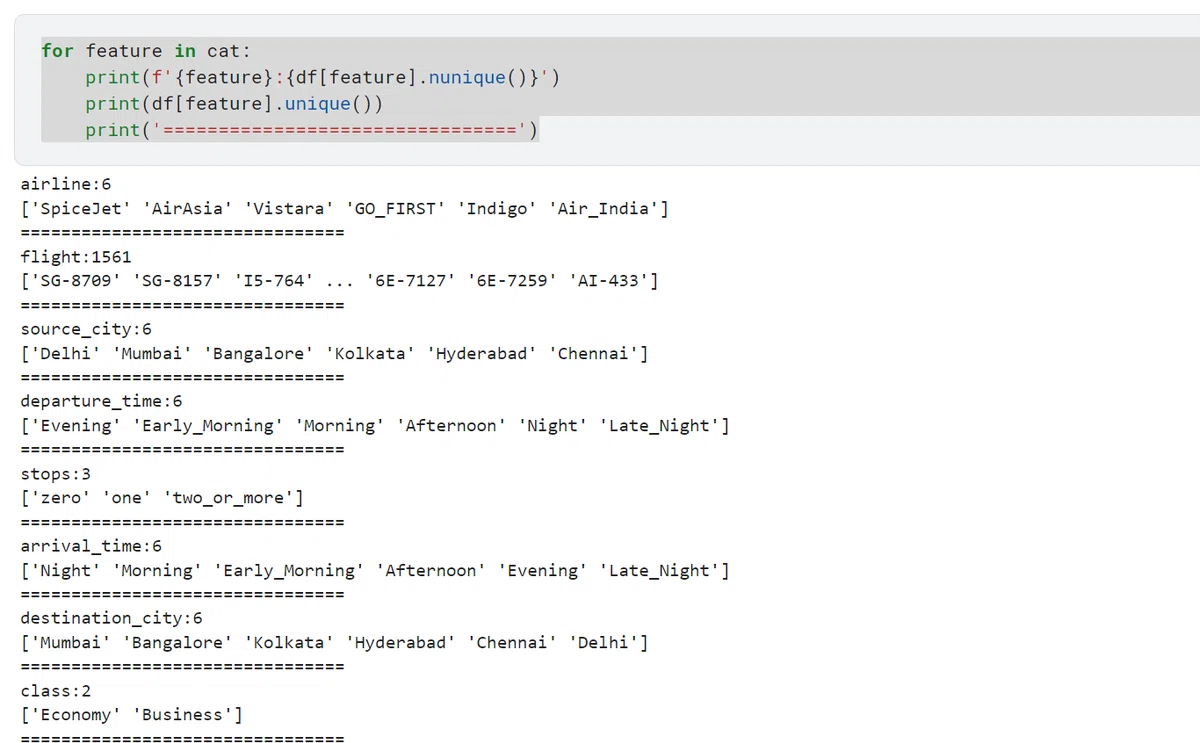The height and width of the screenshot is (743, 1200).
Task: Click 'Bangalore' in destination_city list
Action: [x=178, y=643]
